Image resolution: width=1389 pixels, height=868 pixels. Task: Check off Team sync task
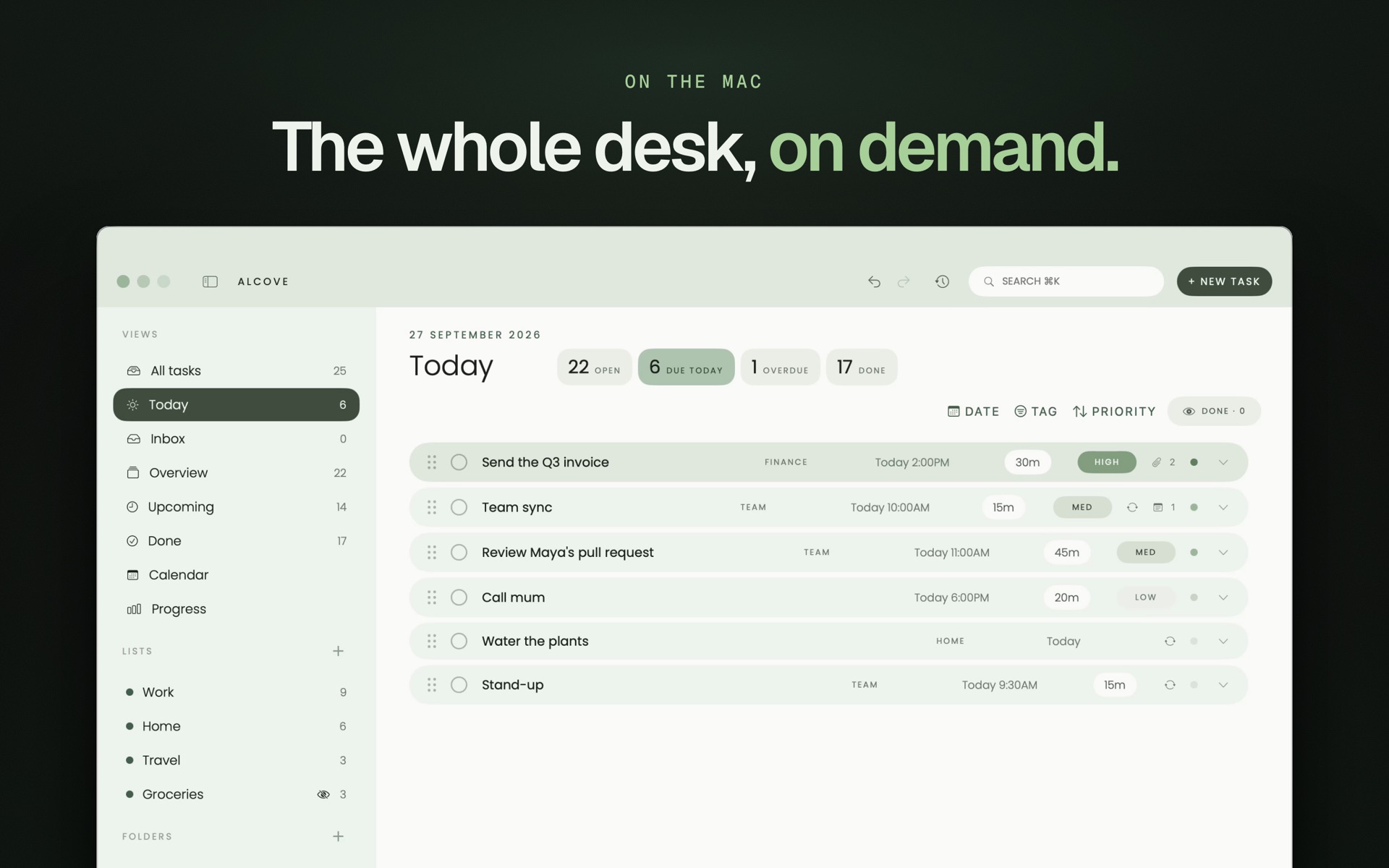coord(459,507)
